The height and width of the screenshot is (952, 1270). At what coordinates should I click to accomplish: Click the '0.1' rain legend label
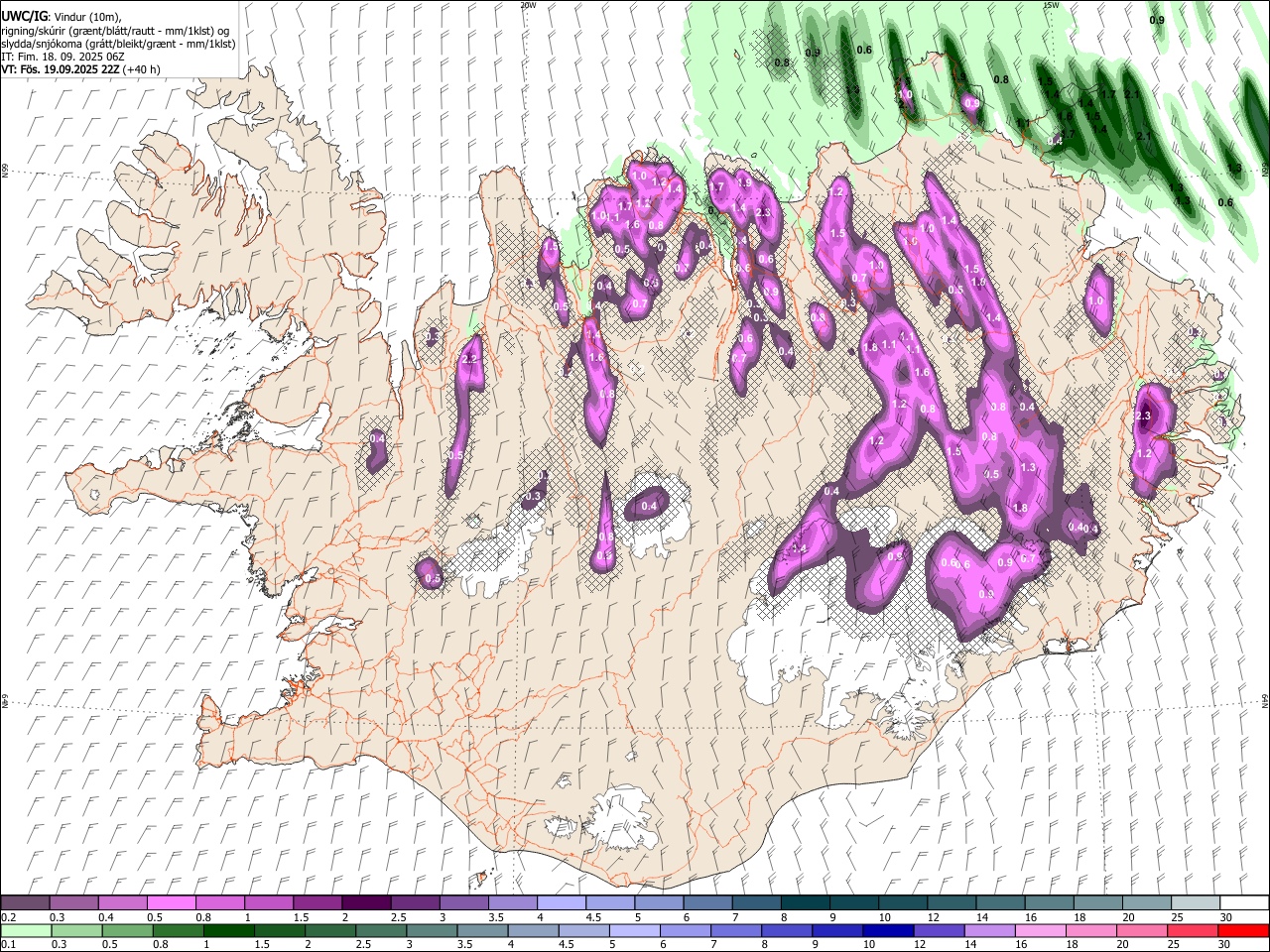8,945
